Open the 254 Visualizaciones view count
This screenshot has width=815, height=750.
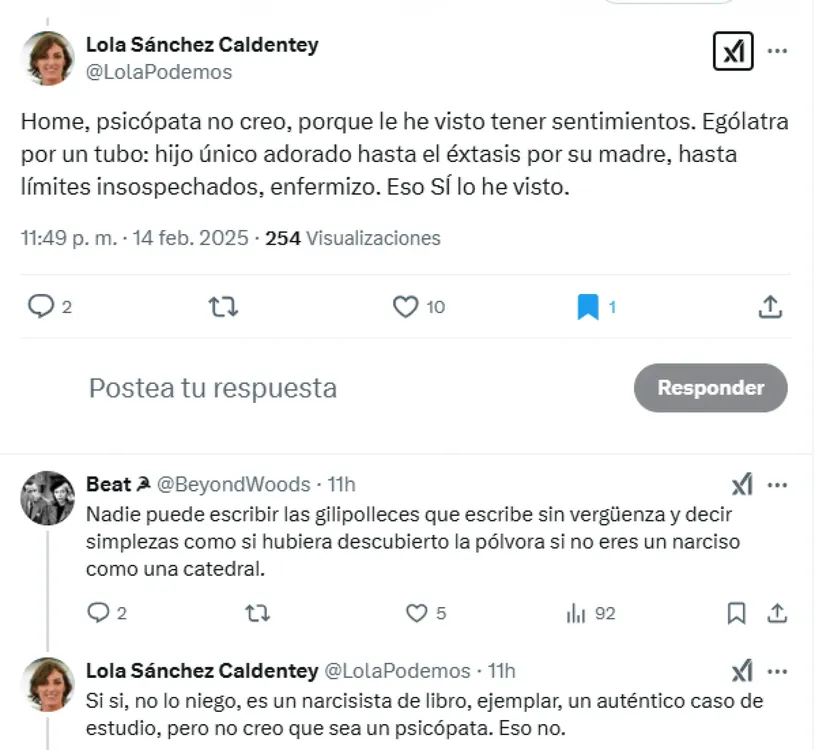[x=352, y=238]
